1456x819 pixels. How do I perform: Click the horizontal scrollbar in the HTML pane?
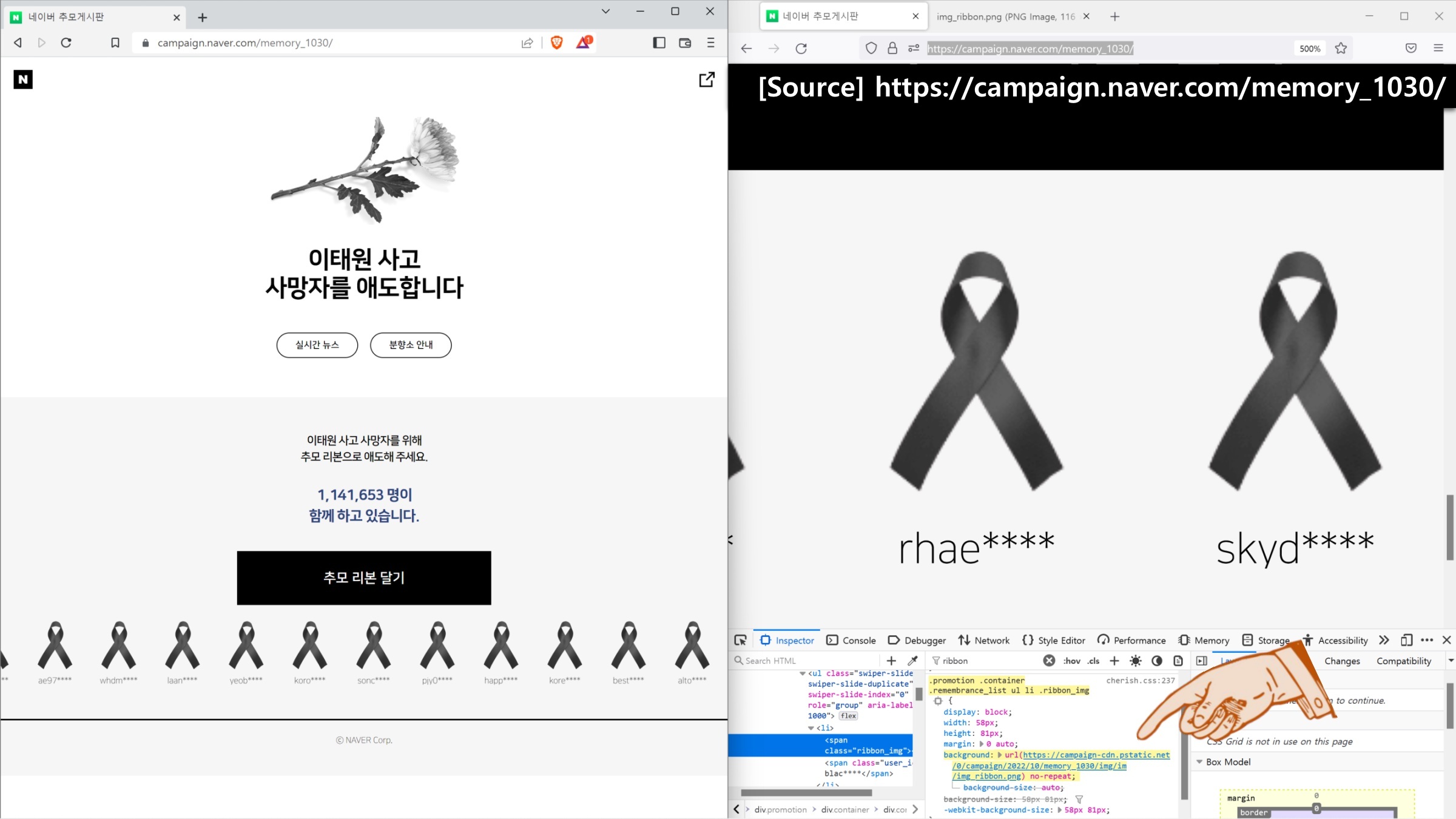[x=806, y=792]
